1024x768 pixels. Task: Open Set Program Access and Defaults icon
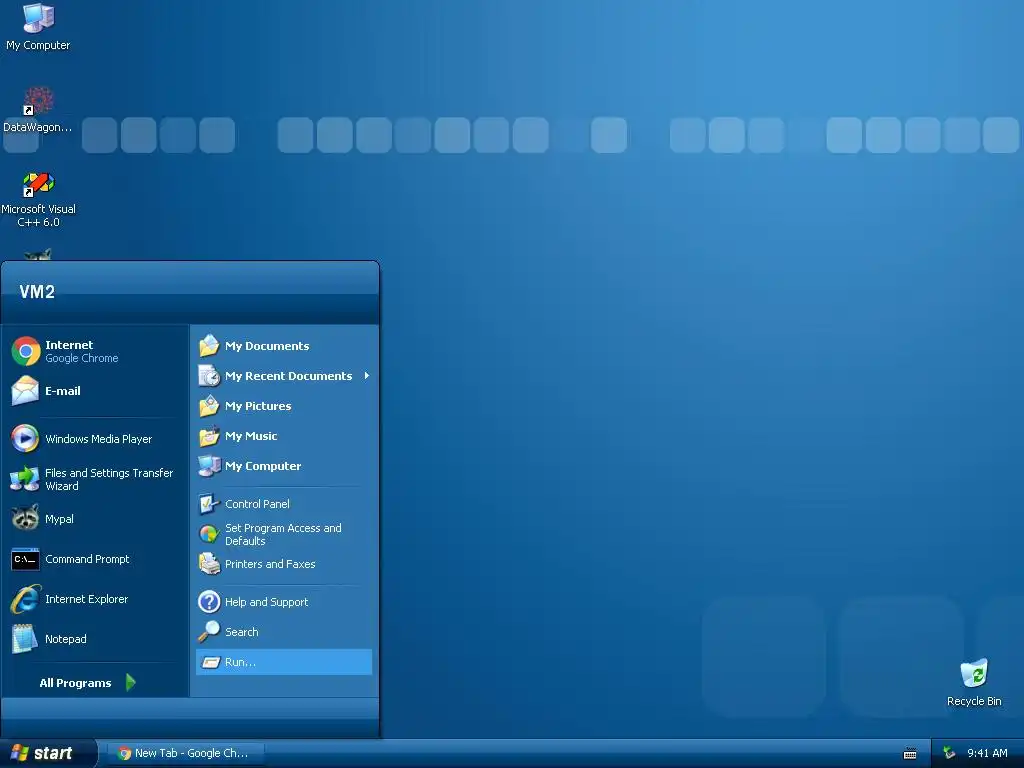tap(209, 534)
